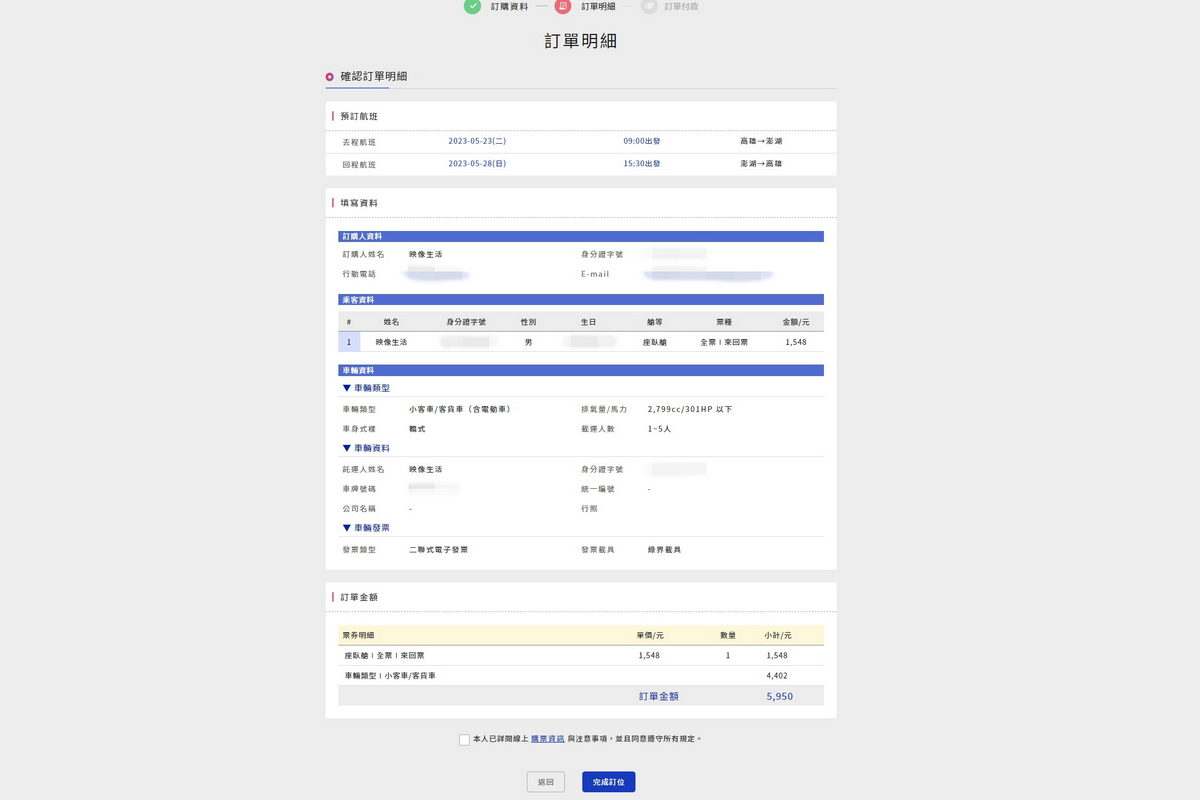Image resolution: width=1200 pixels, height=800 pixels.
Task: Collapse the 車輛類型 section triangle
Action: [347, 387]
